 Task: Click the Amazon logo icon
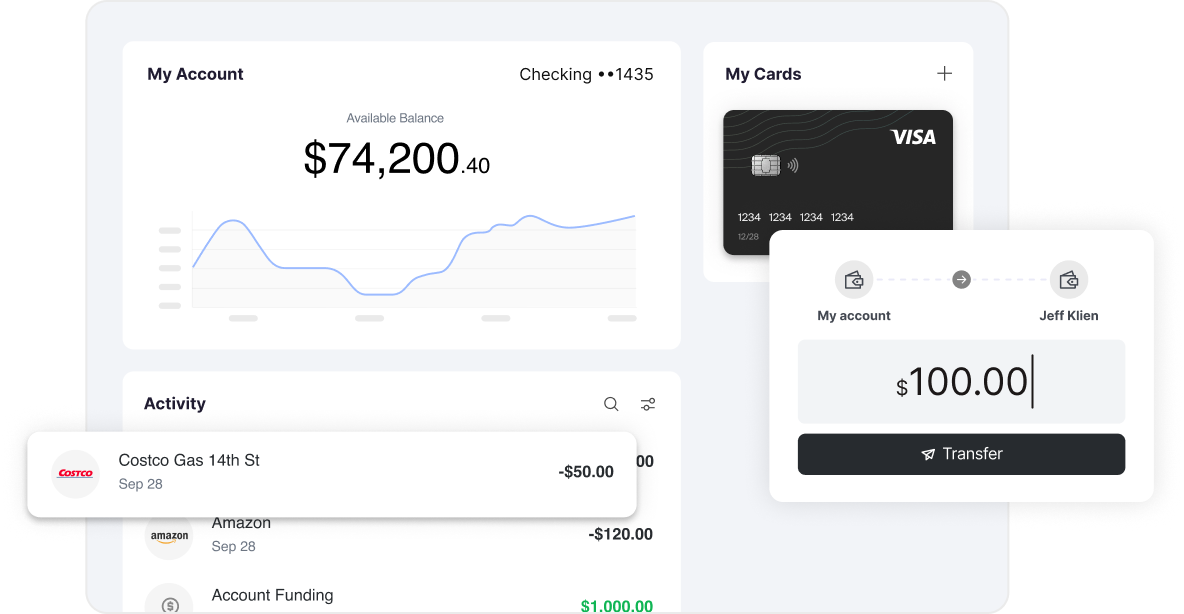[169, 536]
